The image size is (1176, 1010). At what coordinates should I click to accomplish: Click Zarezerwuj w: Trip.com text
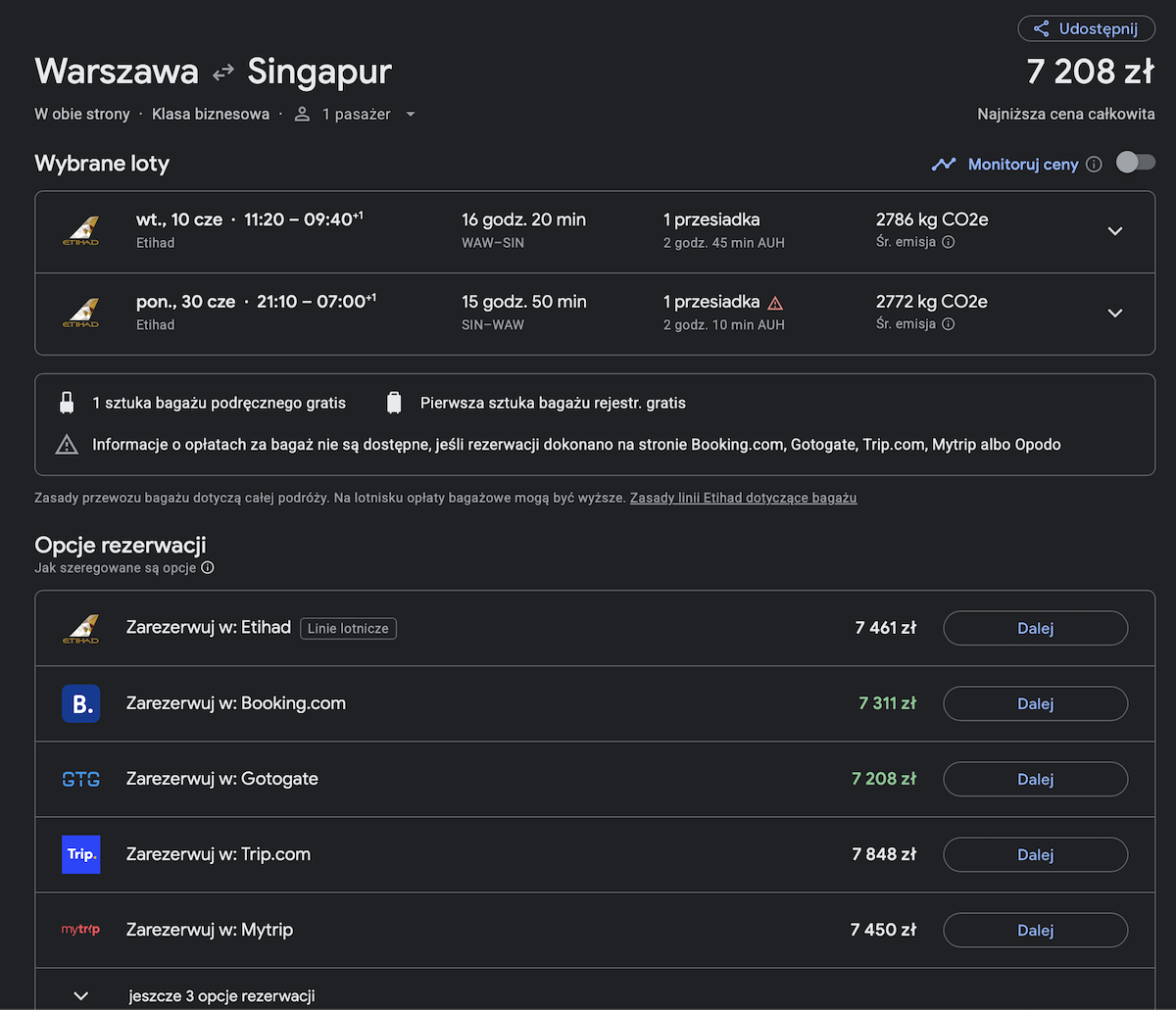[x=219, y=854]
